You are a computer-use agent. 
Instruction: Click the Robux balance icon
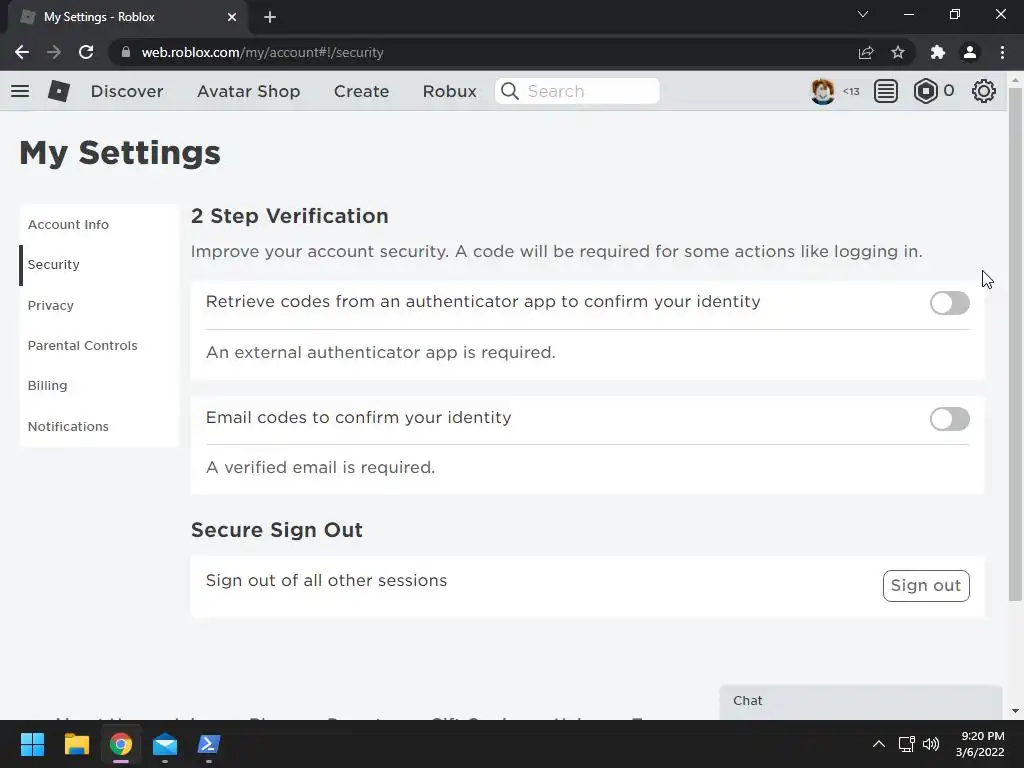(x=926, y=91)
